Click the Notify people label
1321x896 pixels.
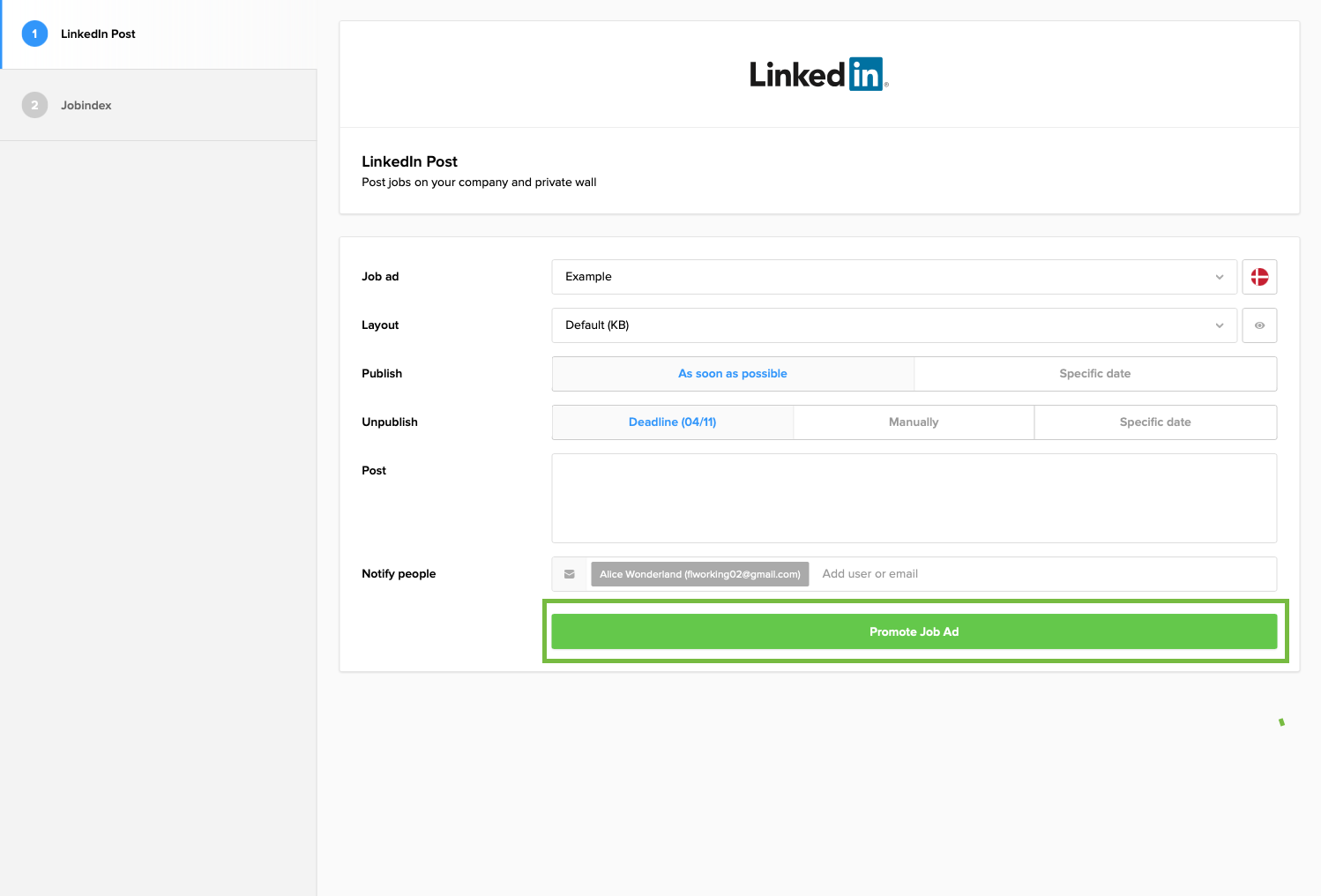point(399,574)
